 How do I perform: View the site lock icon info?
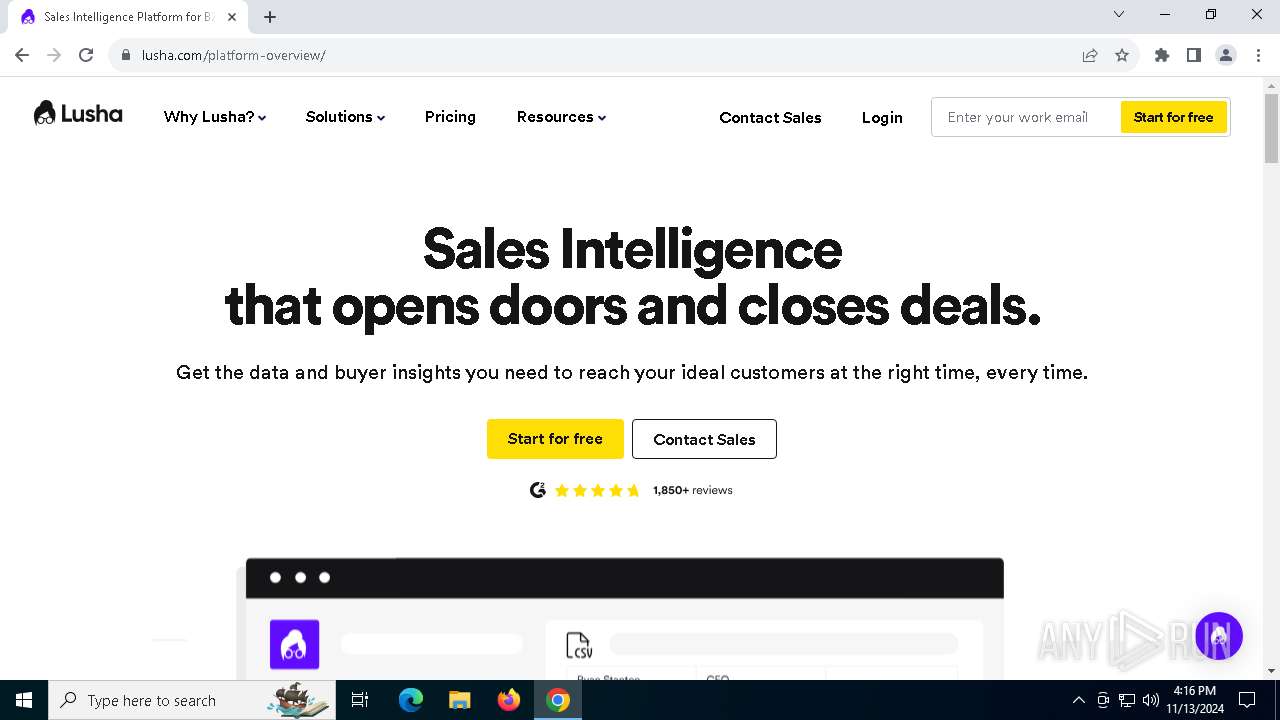tap(126, 55)
